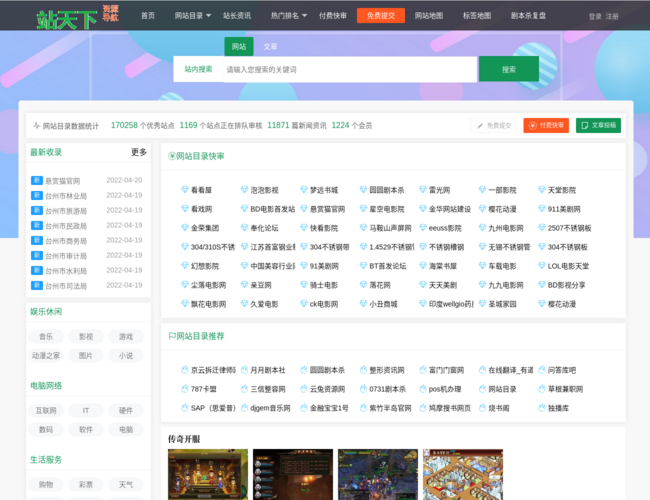Viewport: 650px width, 500px height.
Task: Click the green 搜索 button
Action: [x=509, y=69]
